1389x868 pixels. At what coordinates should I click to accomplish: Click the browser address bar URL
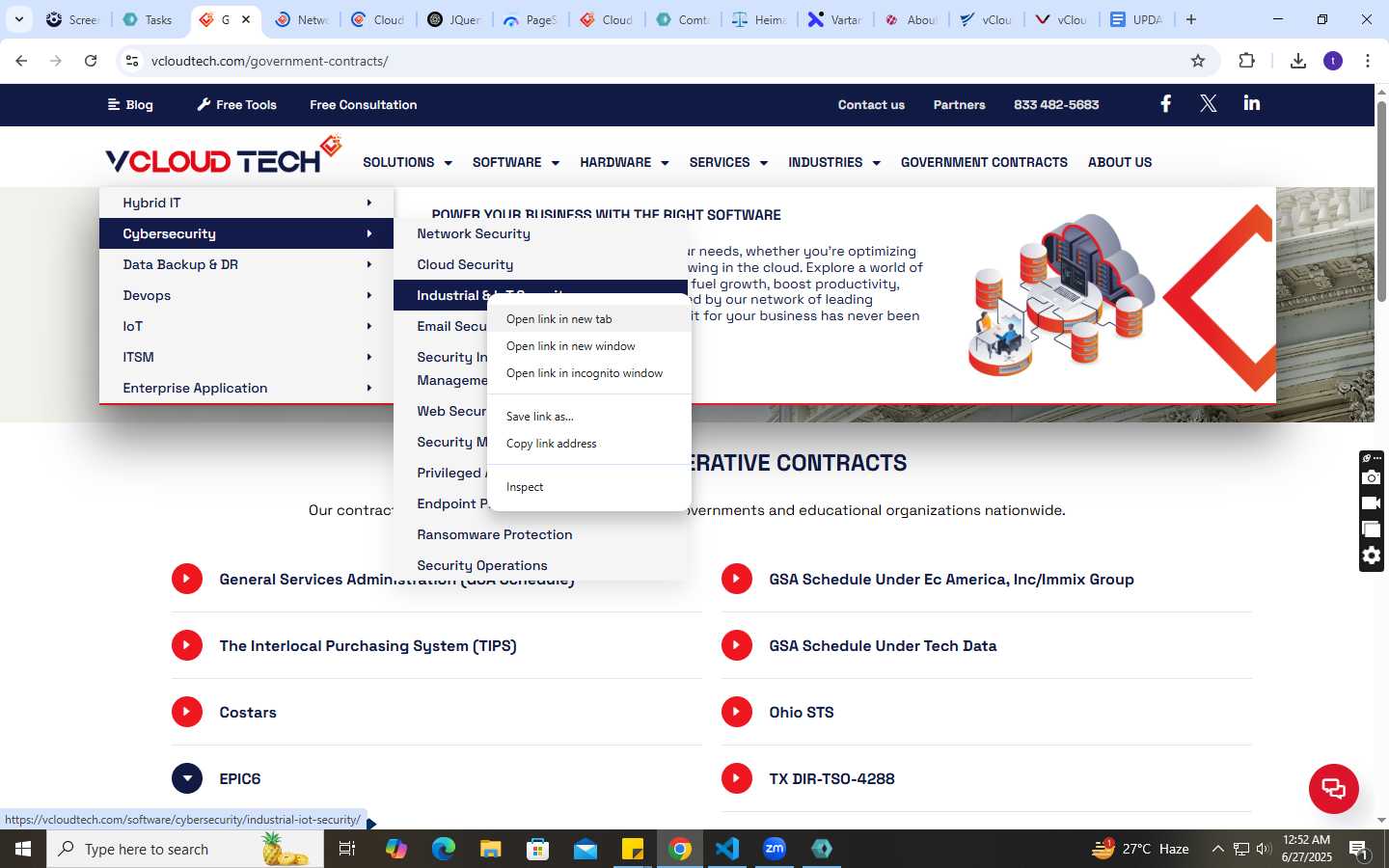click(270, 61)
